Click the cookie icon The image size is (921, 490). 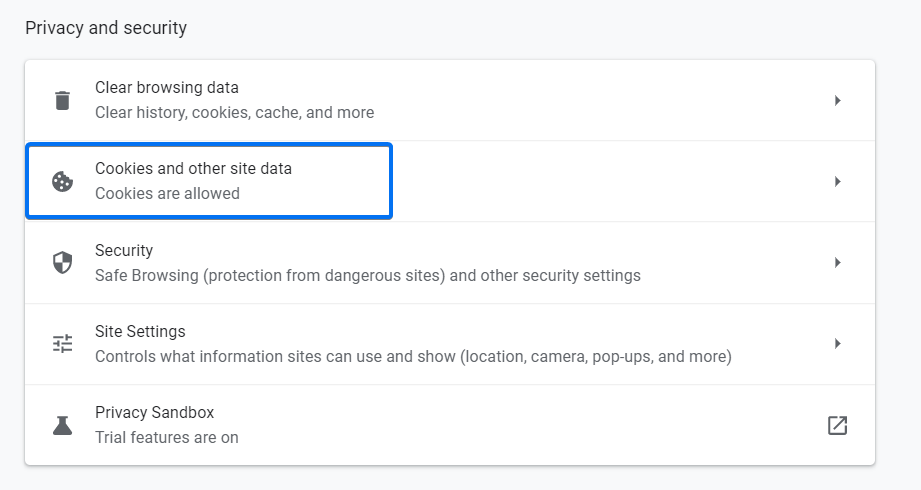(x=62, y=181)
